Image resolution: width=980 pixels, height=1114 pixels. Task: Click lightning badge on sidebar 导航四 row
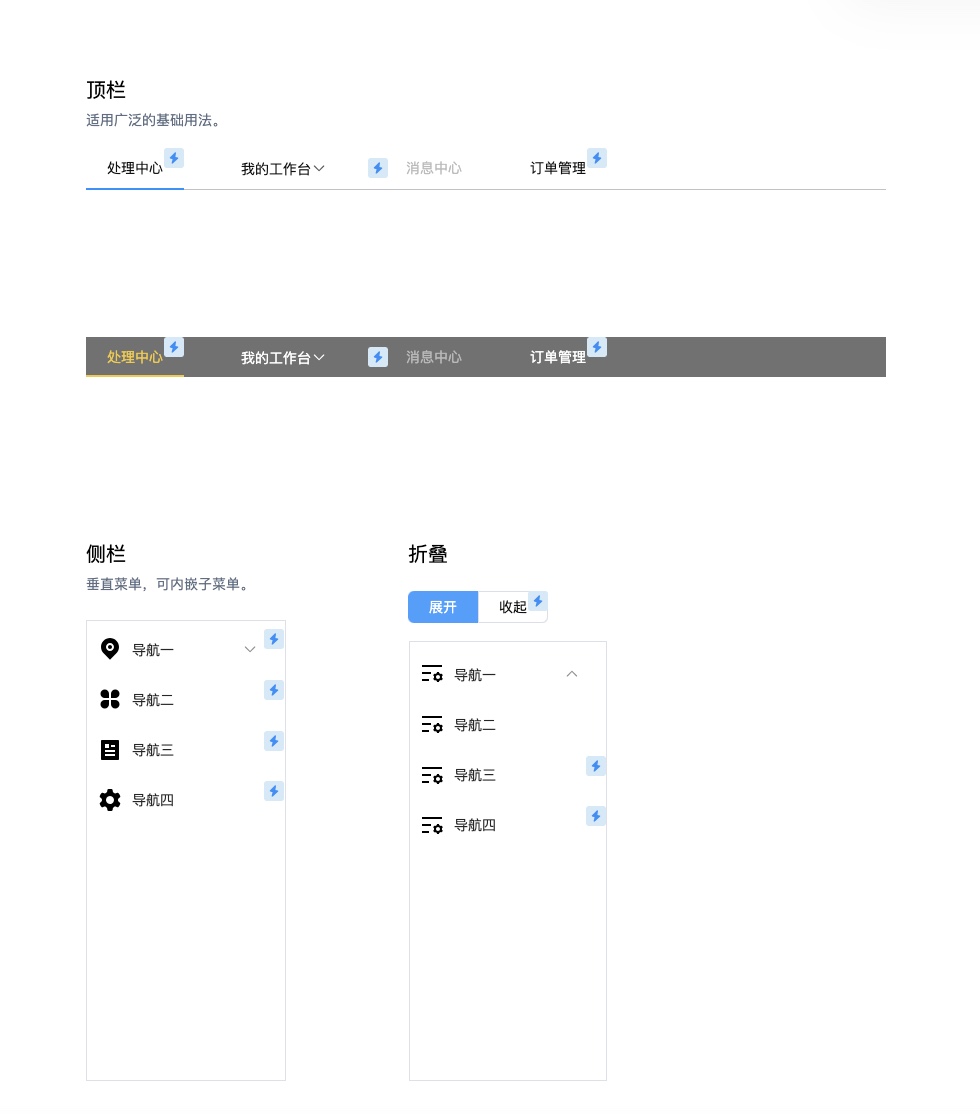click(274, 791)
